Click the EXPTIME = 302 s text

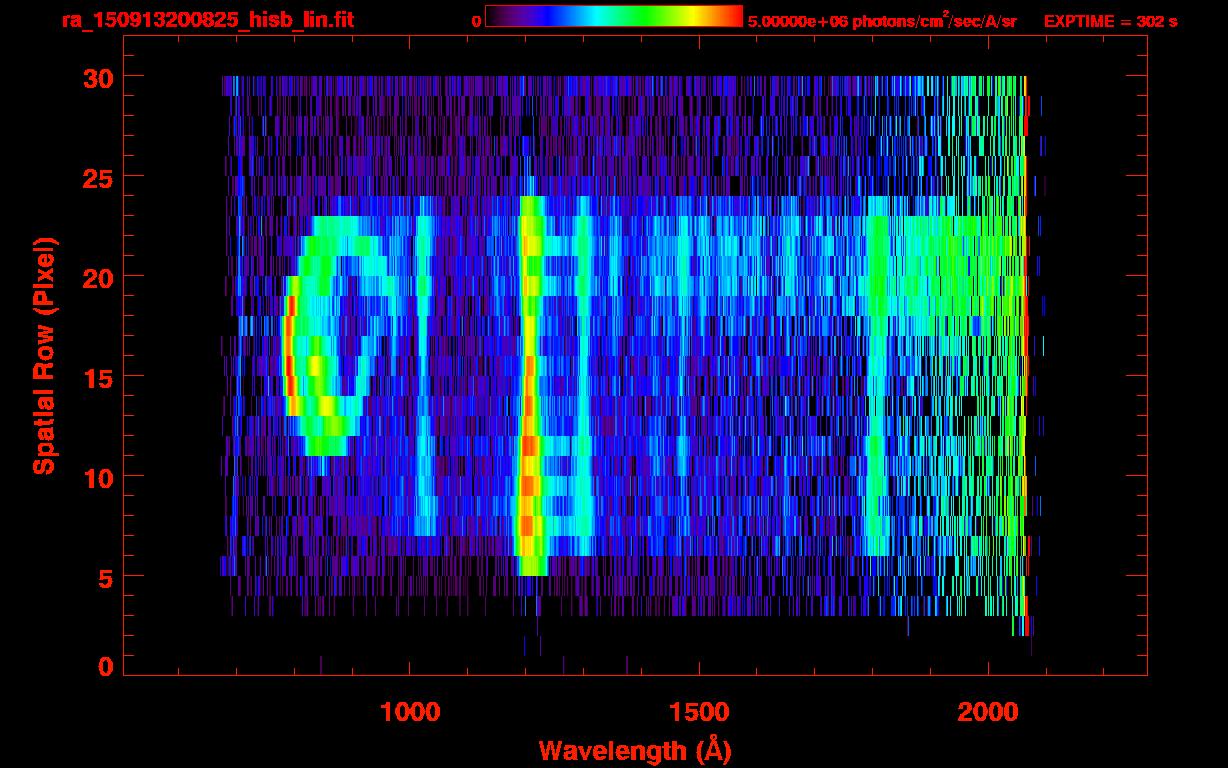tap(1109, 21)
